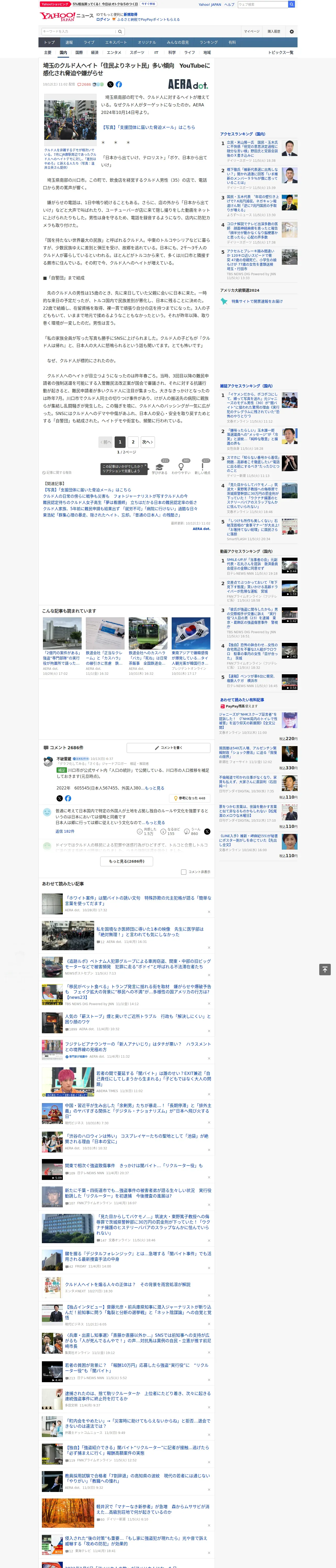
Task: Open the article protest photo thumbnail
Action: click(70, 120)
